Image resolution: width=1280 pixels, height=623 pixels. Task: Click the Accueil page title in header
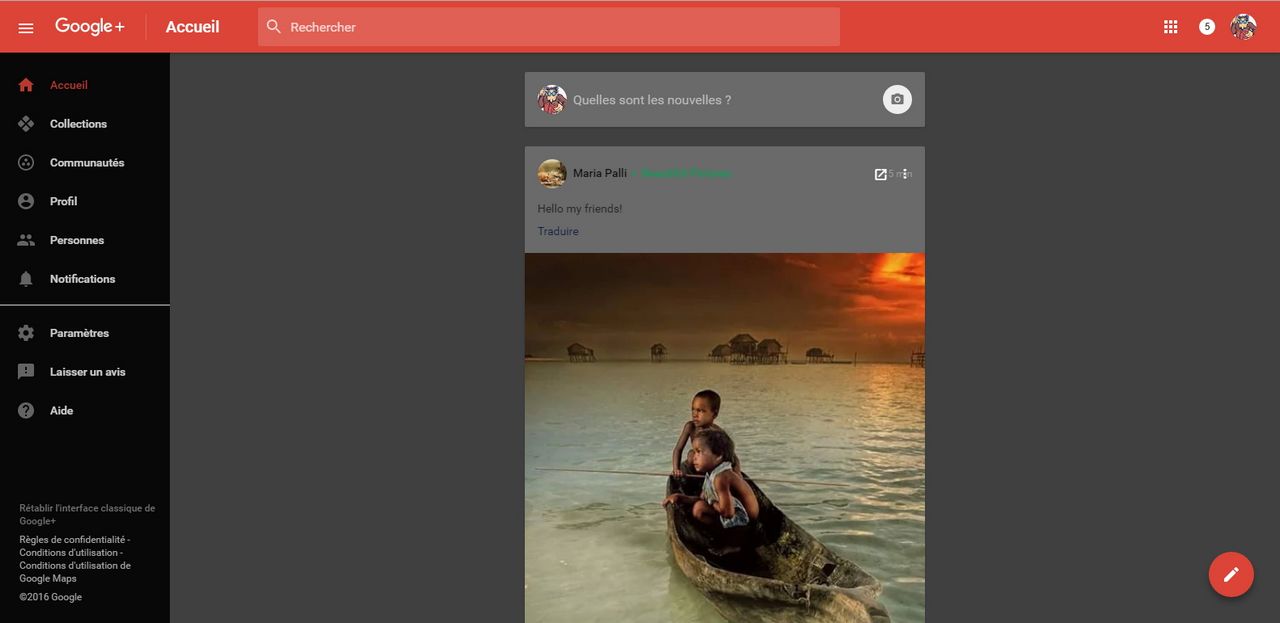[192, 27]
